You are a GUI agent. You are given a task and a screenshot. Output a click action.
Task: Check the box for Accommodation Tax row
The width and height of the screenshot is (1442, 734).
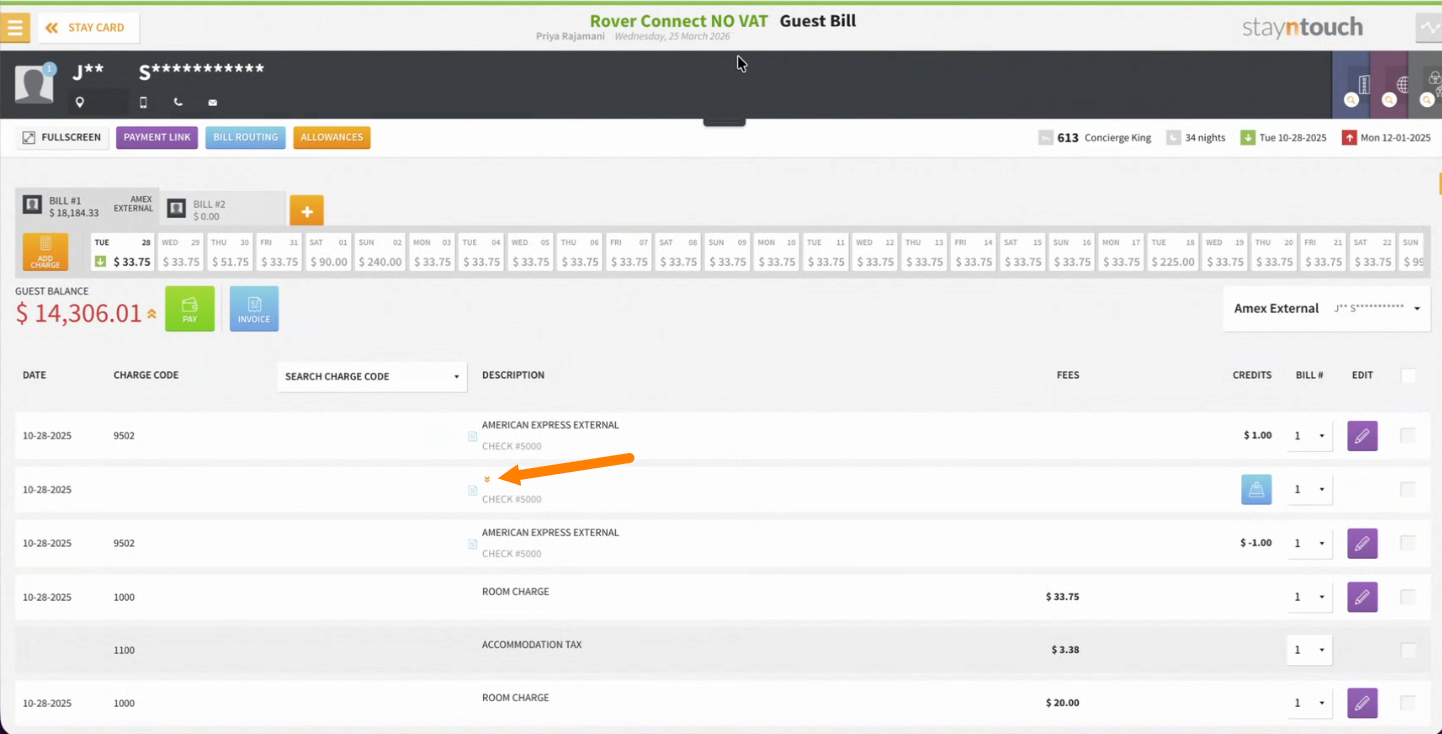pos(1408,650)
